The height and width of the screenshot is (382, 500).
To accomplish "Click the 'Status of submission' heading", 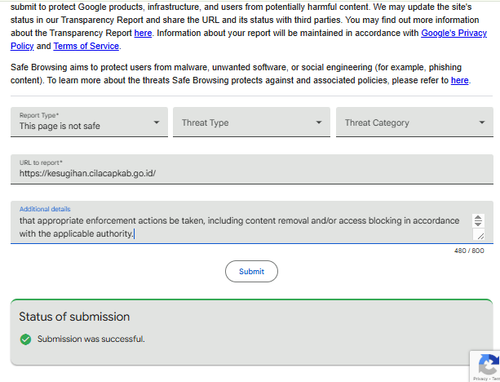I will click(x=74, y=316).
